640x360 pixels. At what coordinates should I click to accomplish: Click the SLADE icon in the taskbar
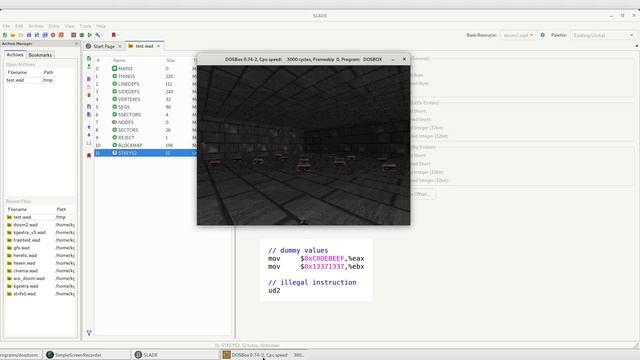(138, 355)
